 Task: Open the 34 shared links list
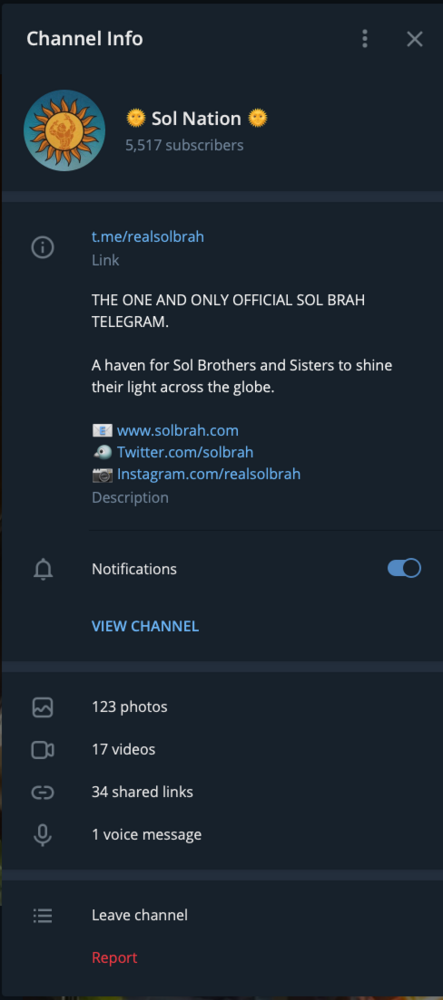click(x=222, y=792)
